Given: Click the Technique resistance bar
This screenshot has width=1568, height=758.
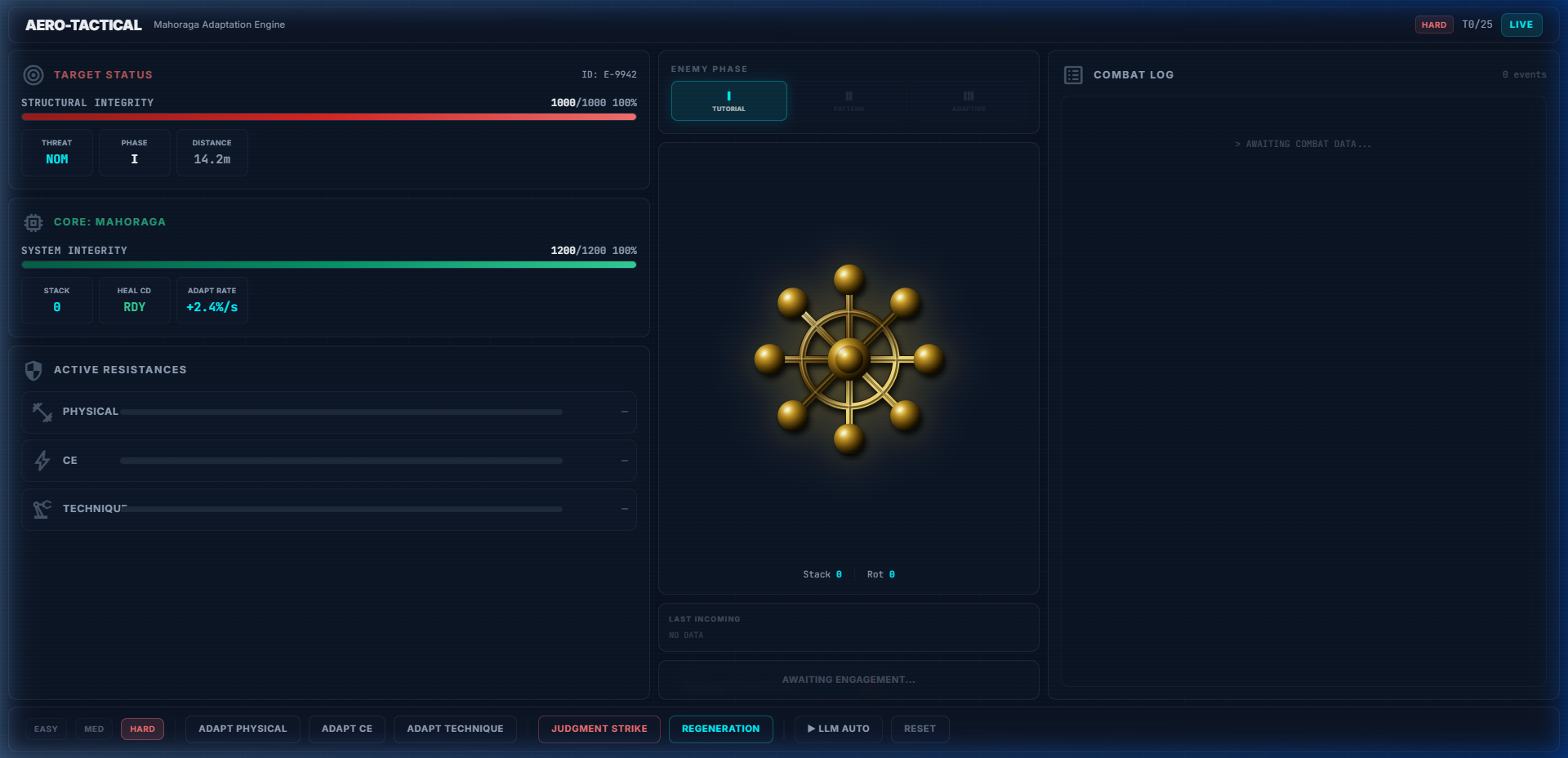Looking at the screenshot, I should click(341, 509).
